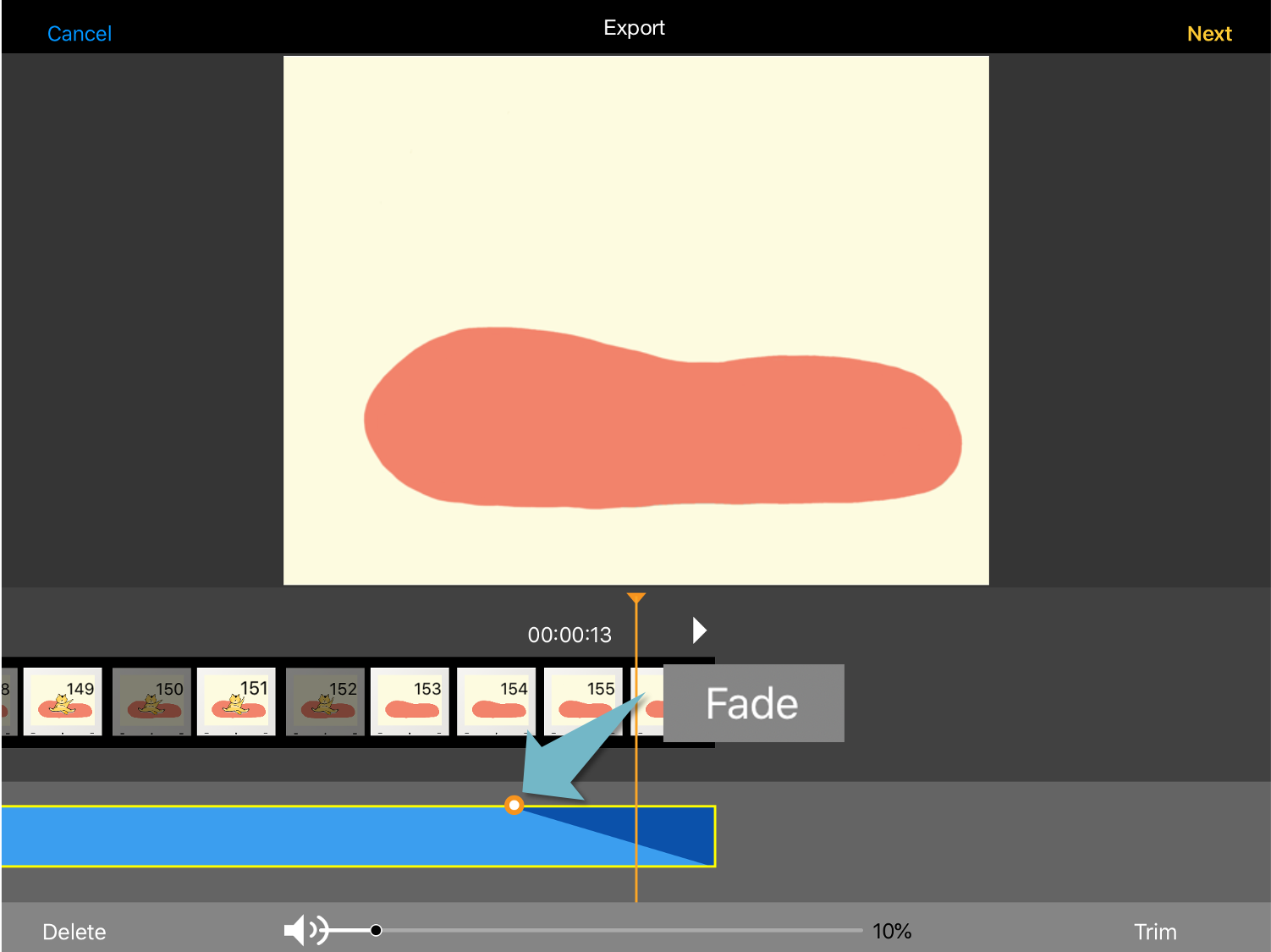This screenshot has height=952, width=1271.
Task: Click the volume slider knob
Action: click(x=376, y=931)
